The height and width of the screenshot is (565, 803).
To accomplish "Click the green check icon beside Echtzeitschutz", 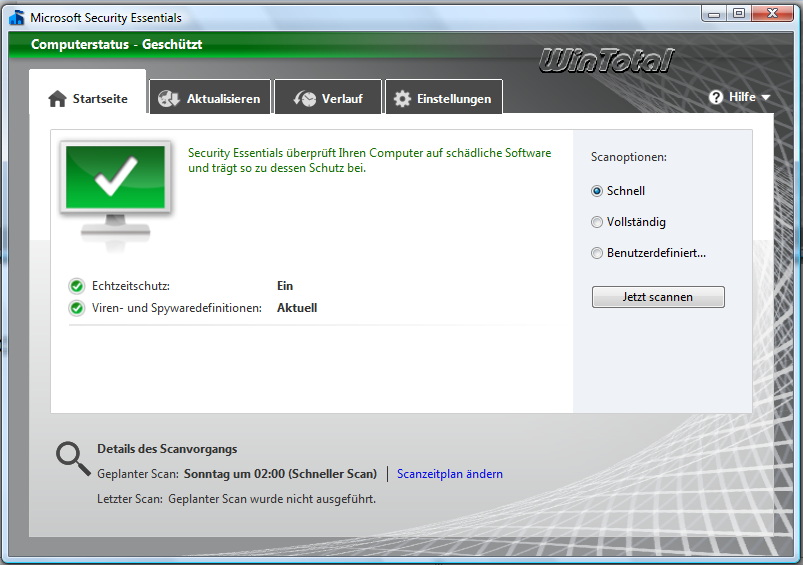I will [x=77, y=286].
